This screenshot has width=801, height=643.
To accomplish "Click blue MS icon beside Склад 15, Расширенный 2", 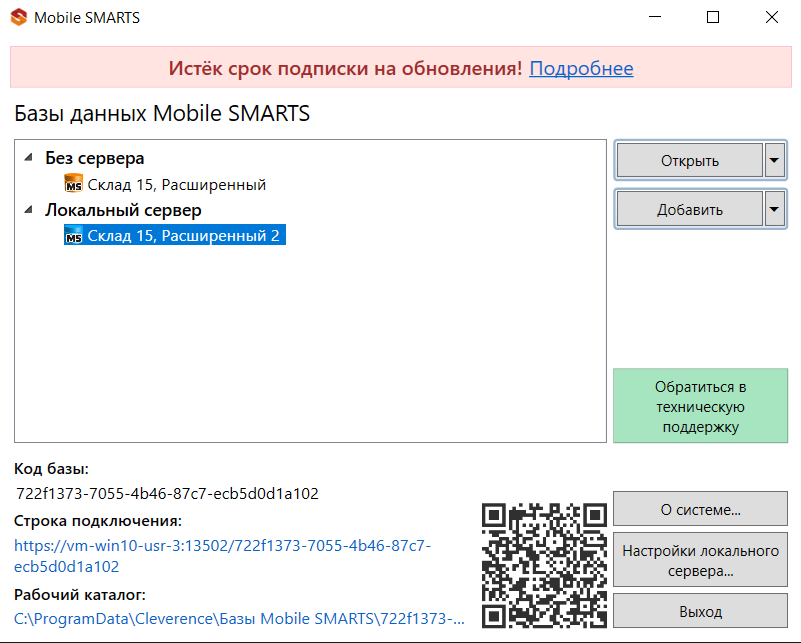I will pos(74,235).
